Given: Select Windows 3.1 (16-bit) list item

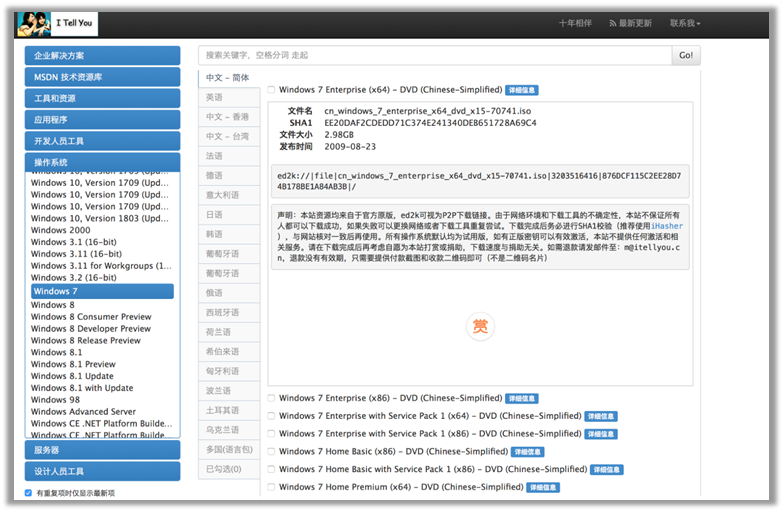Looking at the screenshot, I should point(74,242).
